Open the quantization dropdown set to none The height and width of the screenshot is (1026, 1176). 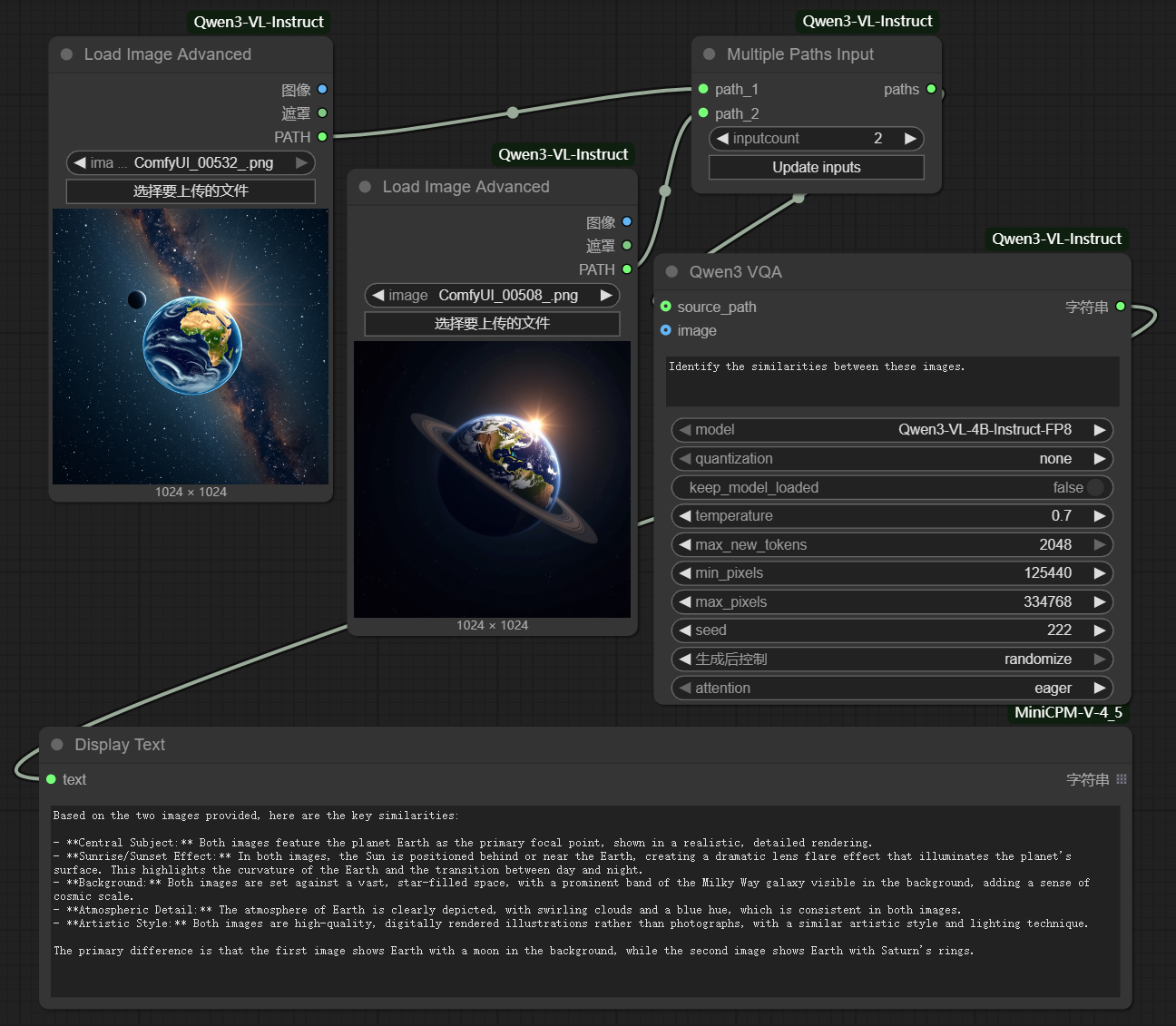[892, 459]
